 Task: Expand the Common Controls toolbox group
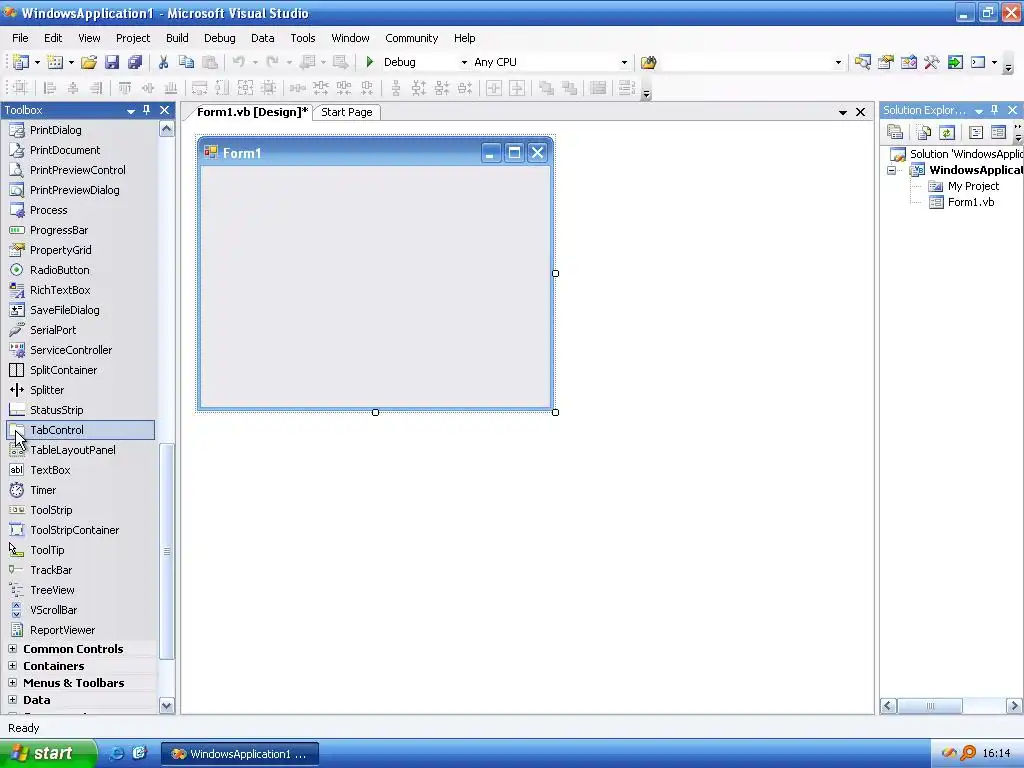[12, 648]
